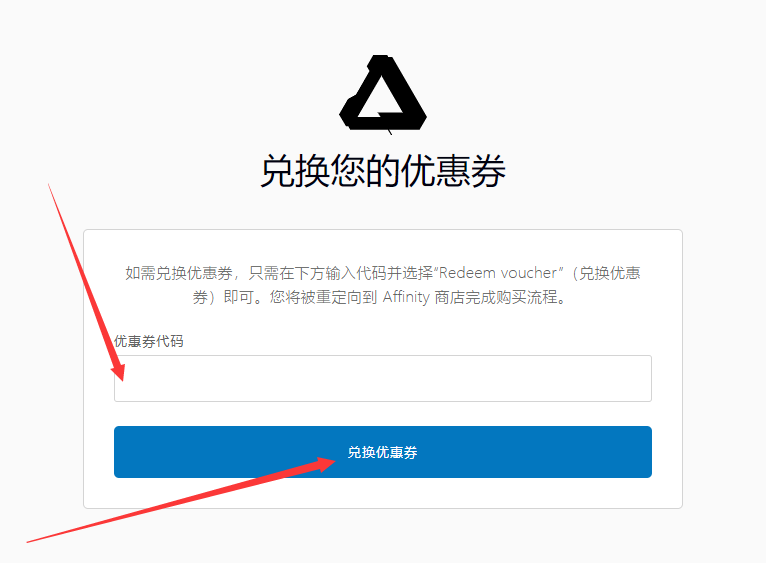Place the cursor in the voucher code box

383,378
